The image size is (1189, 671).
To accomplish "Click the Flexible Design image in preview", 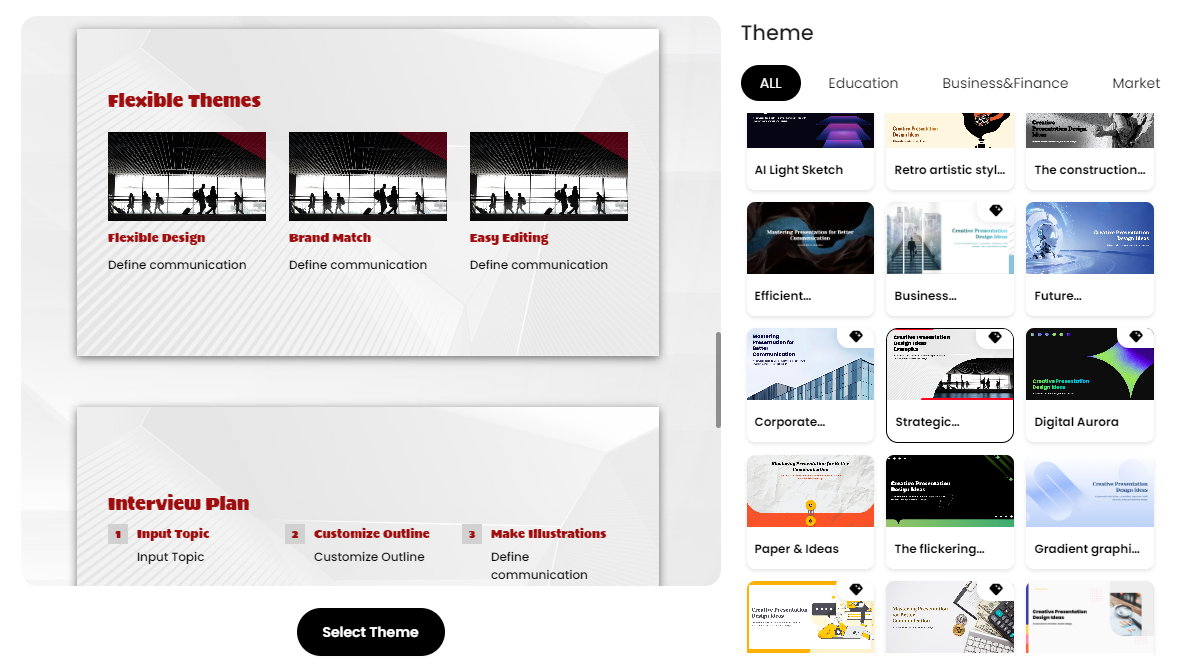I will [187, 177].
